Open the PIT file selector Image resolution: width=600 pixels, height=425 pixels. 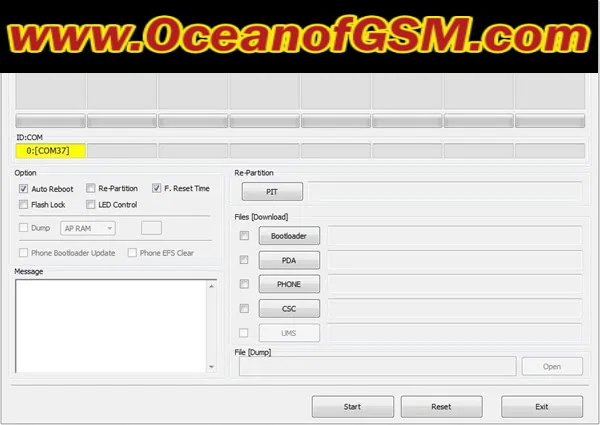click(x=270, y=191)
